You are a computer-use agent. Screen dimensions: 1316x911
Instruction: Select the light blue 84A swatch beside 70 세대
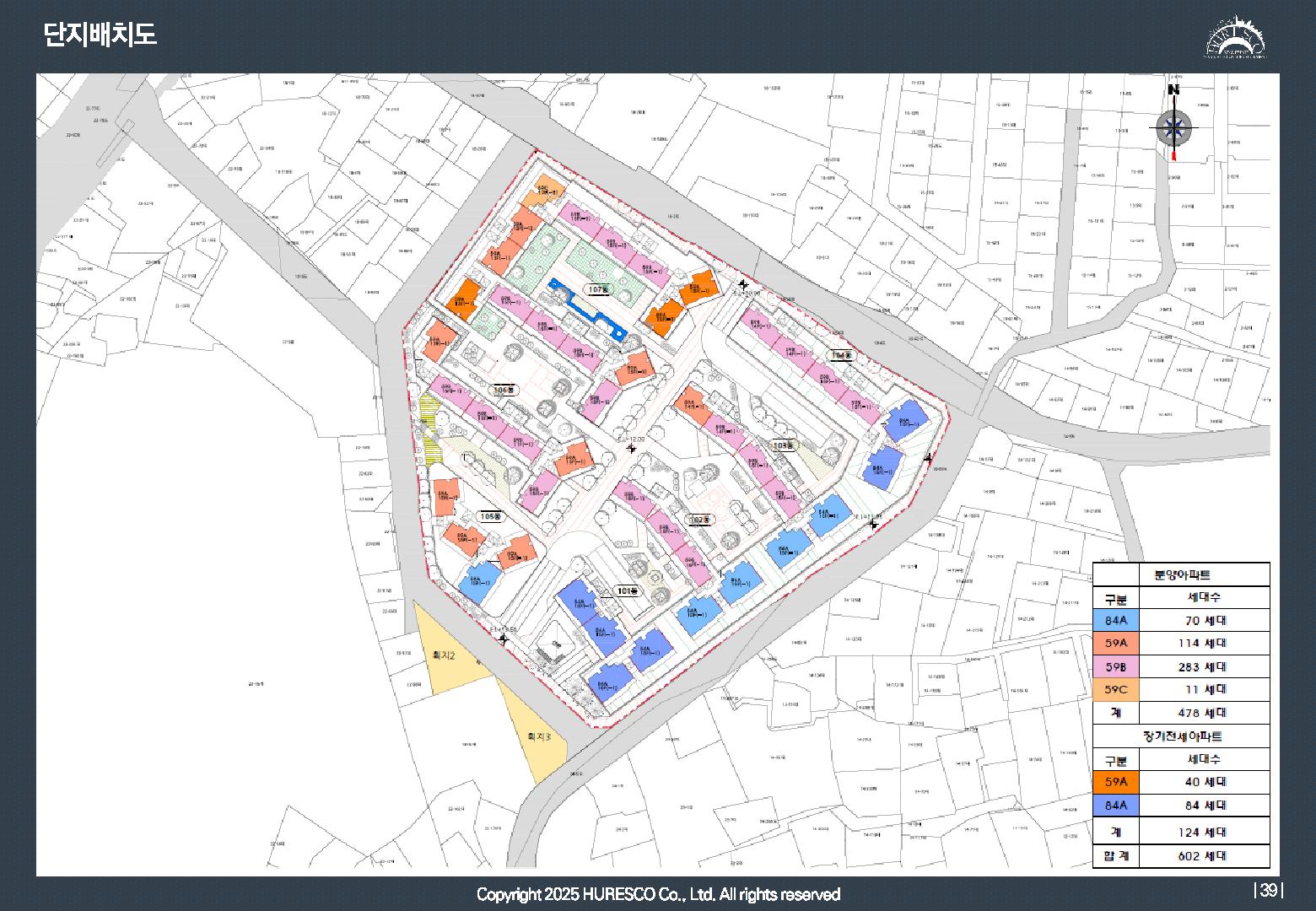tap(1116, 621)
